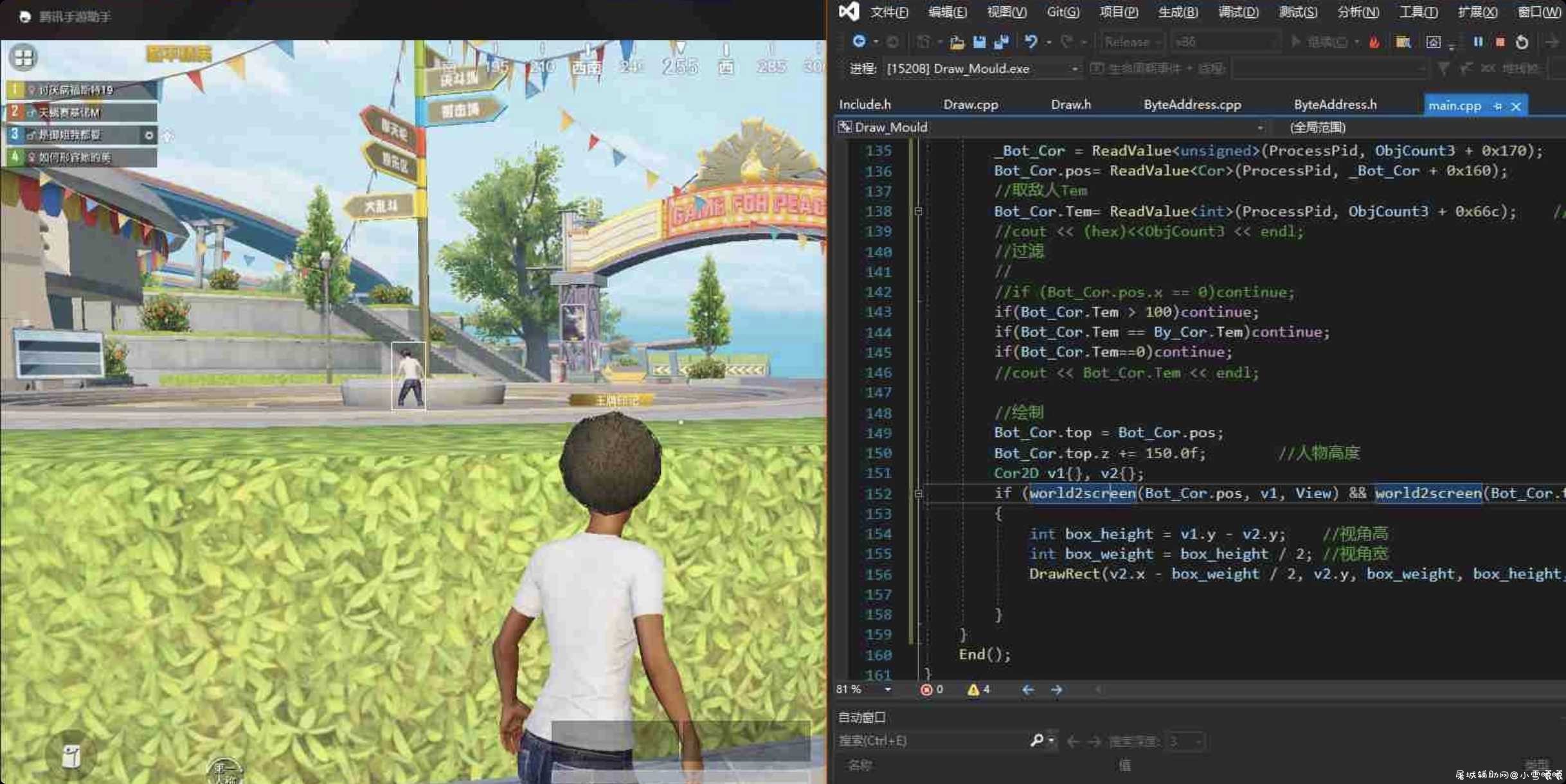Collapse the code block at line 138
The width and height of the screenshot is (1566, 784).
coord(918,211)
